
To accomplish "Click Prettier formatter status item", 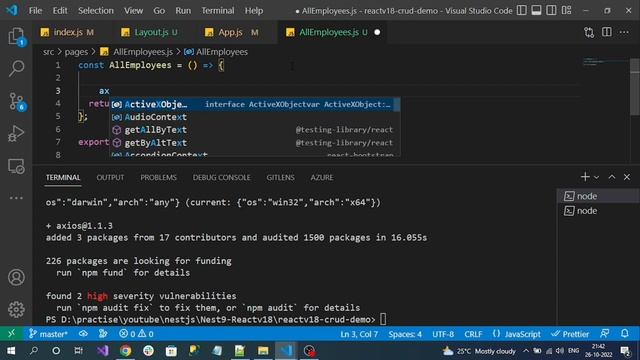I will point(570,334).
